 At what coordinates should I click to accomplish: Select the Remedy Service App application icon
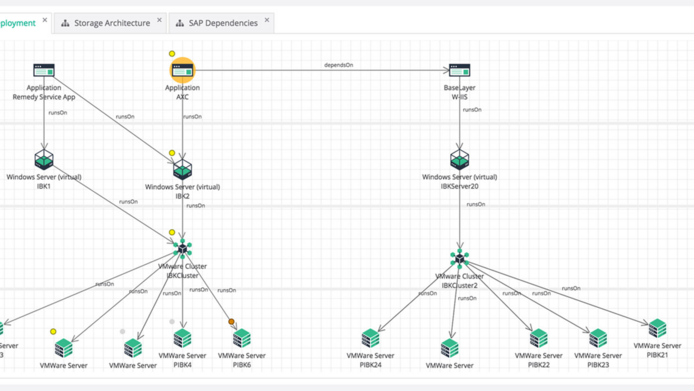44,70
